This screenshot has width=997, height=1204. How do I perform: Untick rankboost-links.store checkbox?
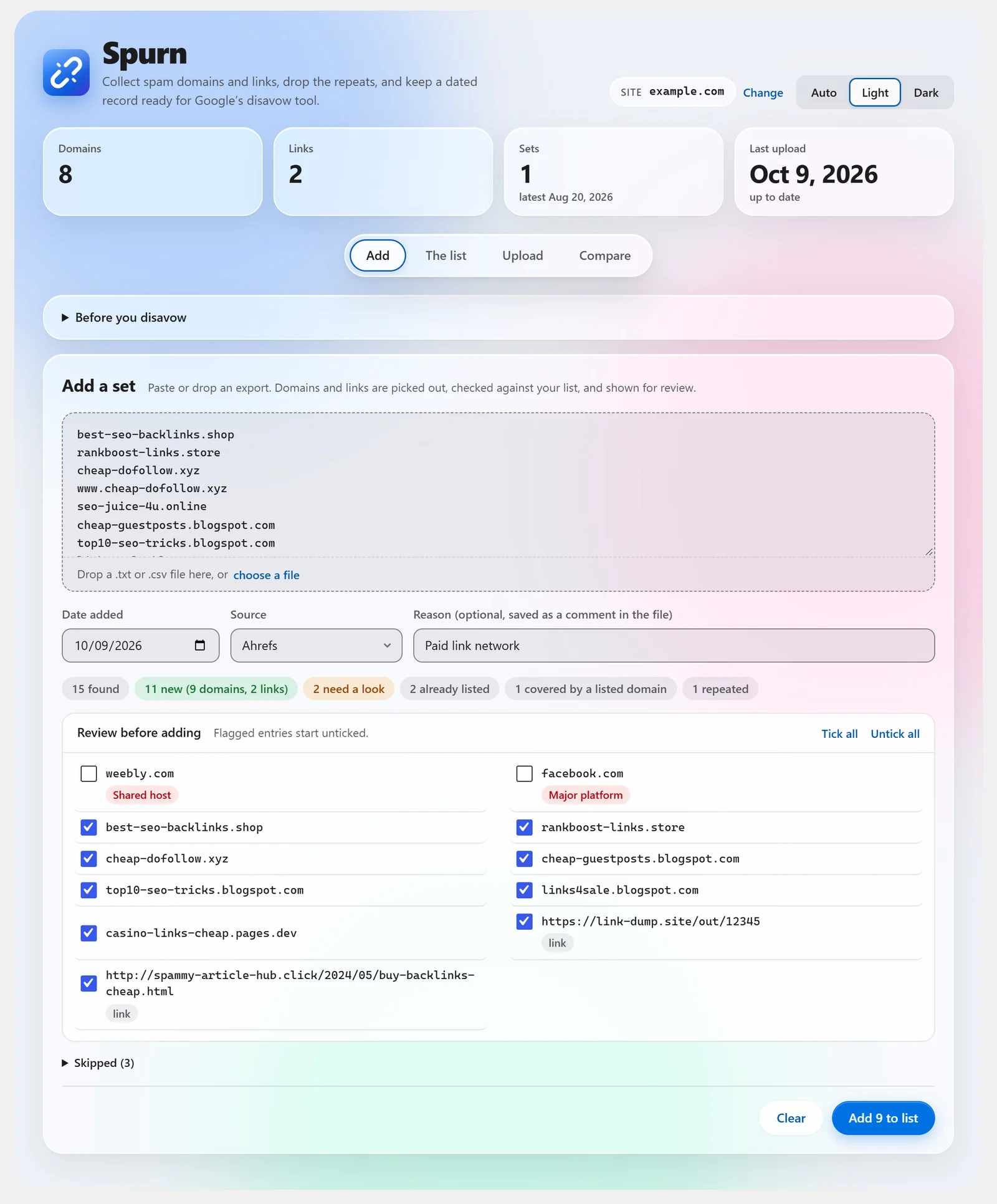[525, 827]
